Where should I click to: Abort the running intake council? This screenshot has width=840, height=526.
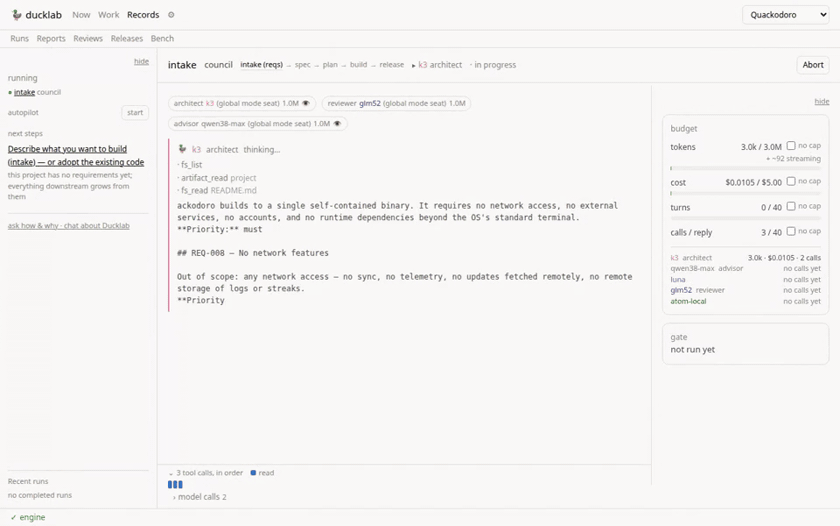tap(813, 65)
